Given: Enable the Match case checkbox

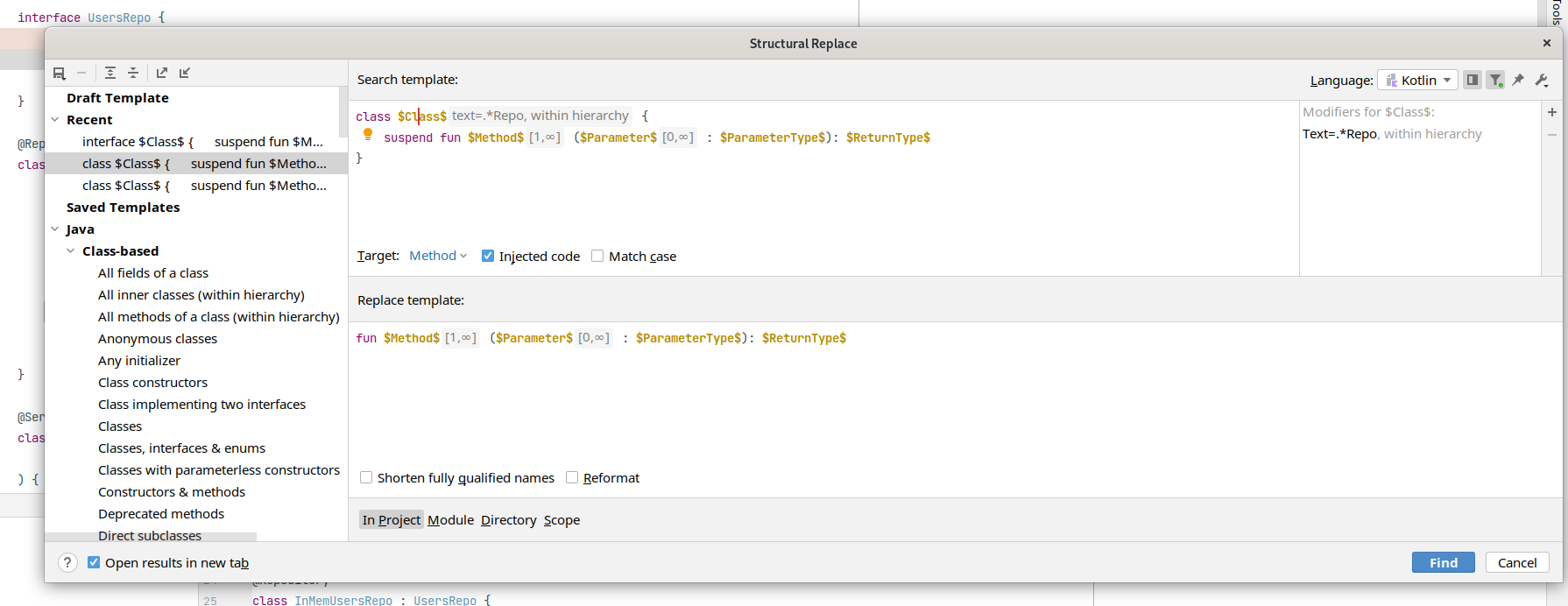Looking at the screenshot, I should click(x=597, y=256).
